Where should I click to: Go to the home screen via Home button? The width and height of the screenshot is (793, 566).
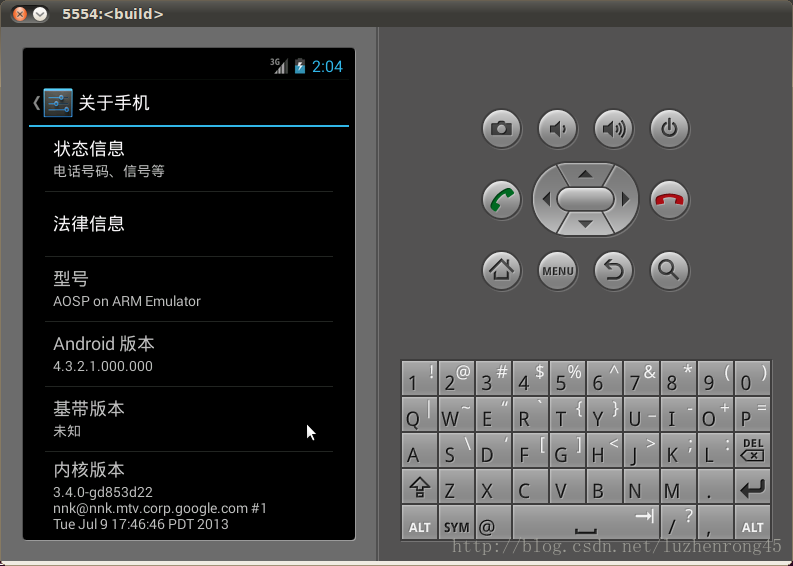[501, 271]
